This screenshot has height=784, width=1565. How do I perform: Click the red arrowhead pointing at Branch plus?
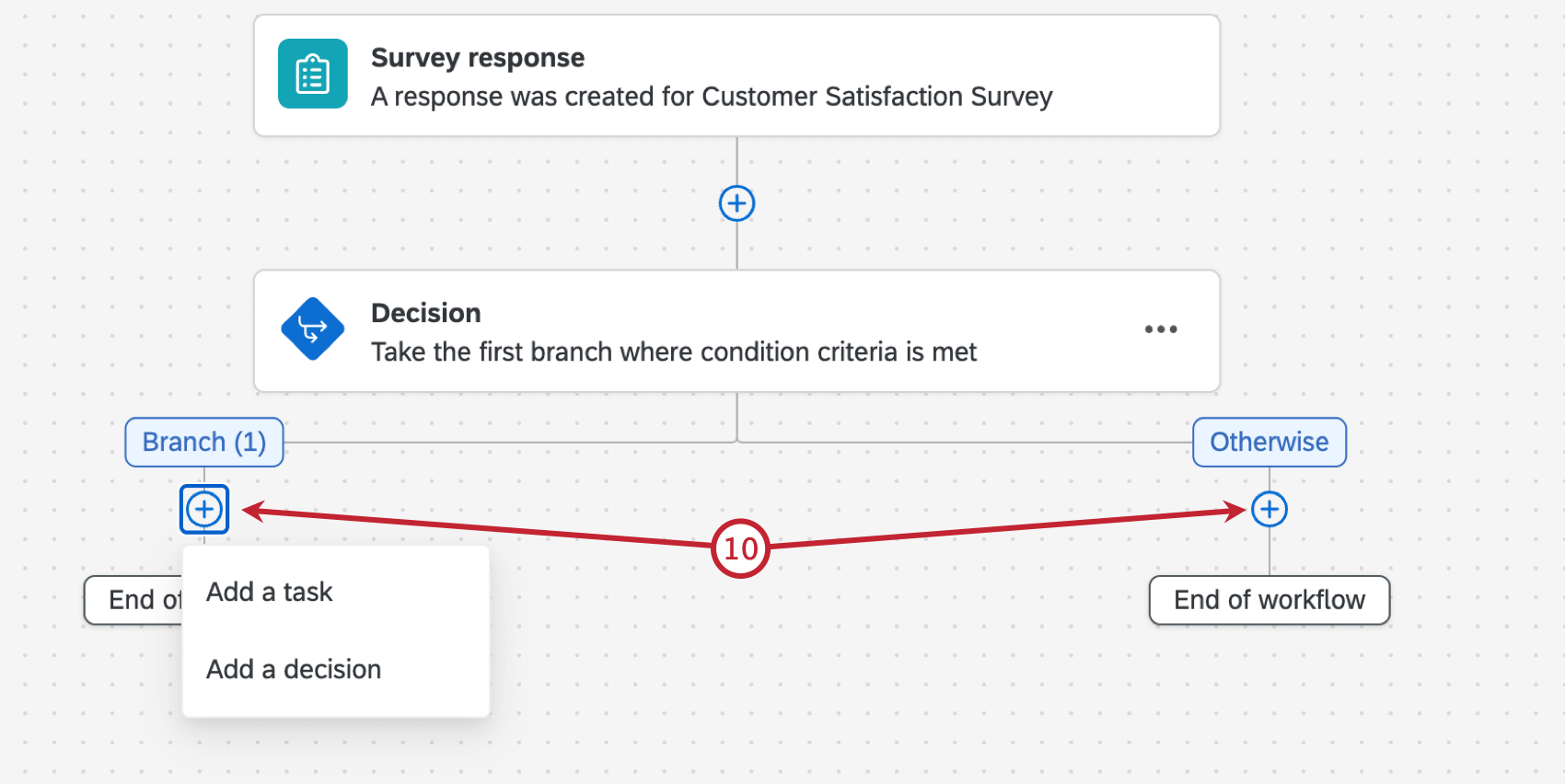tap(253, 511)
